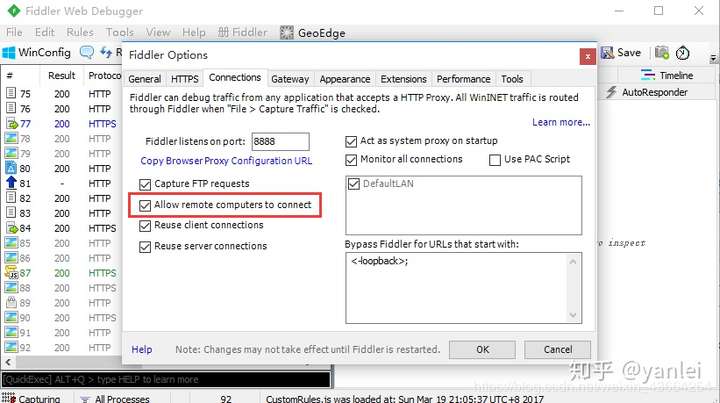
Task: Toggle Reuse server connections checkbox
Action: (x=145, y=247)
